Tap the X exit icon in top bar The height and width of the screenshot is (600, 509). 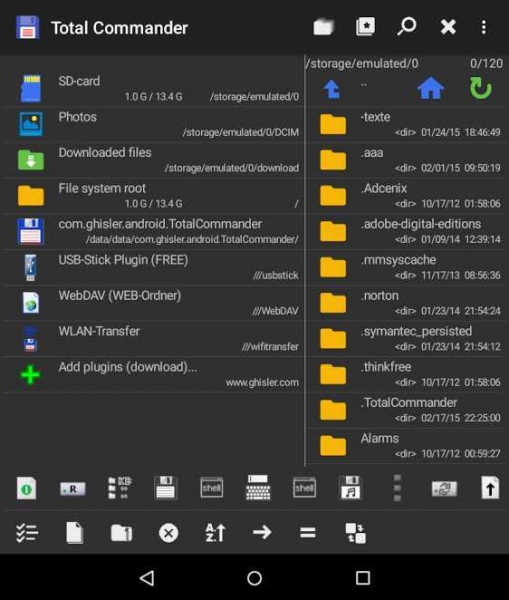[448, 27]
